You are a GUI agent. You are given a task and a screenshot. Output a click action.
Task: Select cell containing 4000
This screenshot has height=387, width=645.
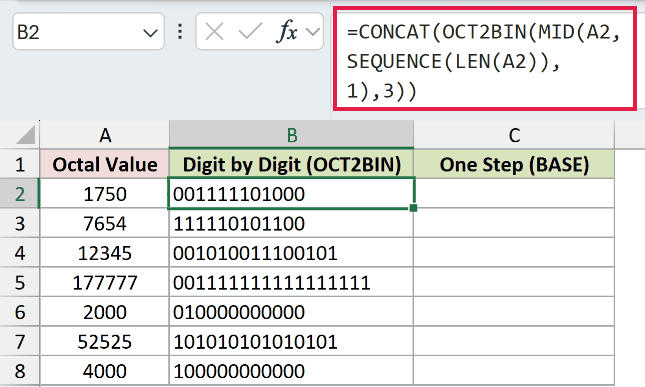[104, 371]
